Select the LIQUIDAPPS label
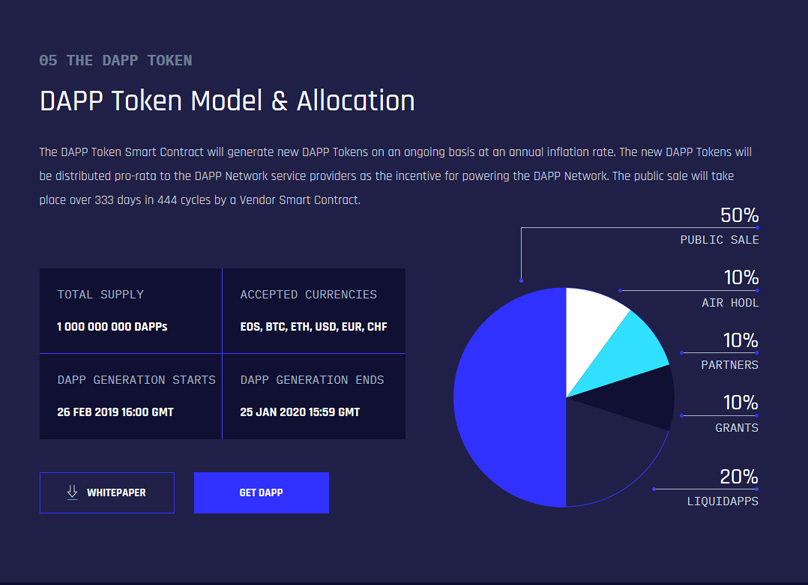The height and width of the screenshot is (585, 808). [x=722, y=501]
